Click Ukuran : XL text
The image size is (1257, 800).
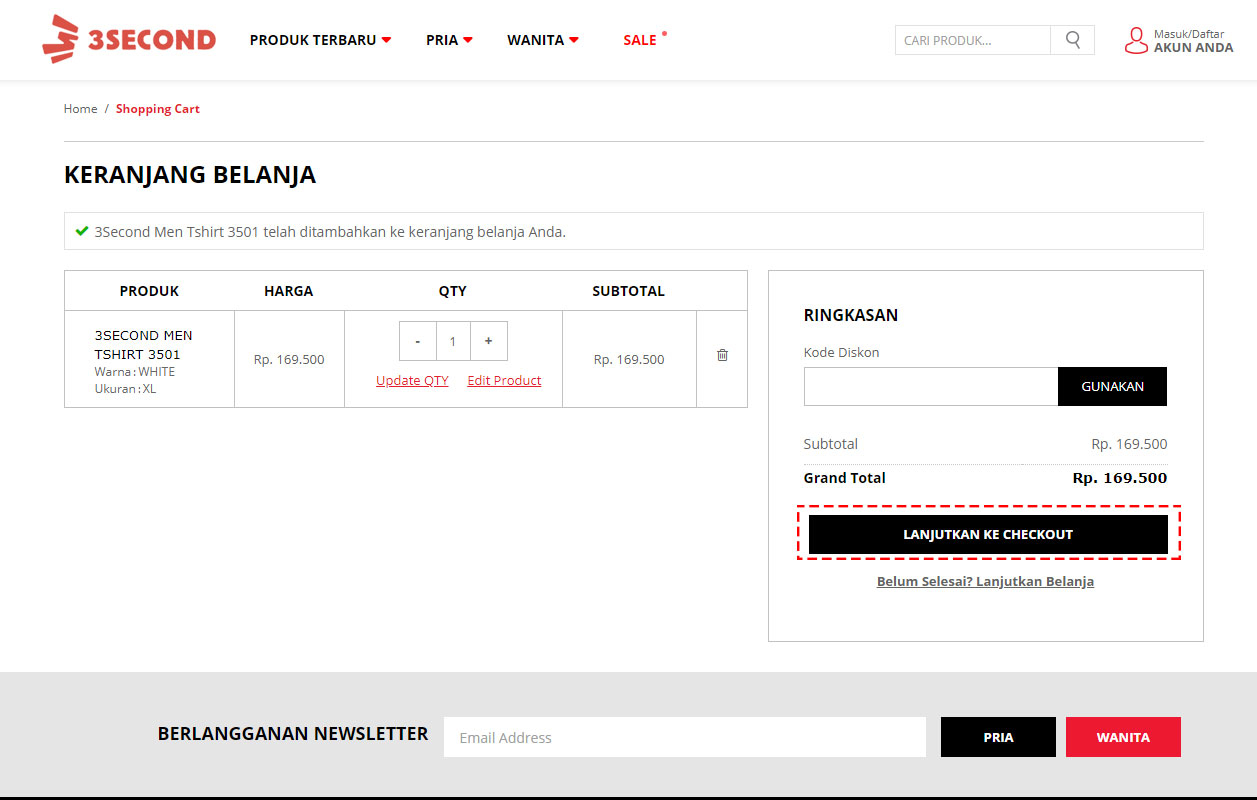coord(126,389)
